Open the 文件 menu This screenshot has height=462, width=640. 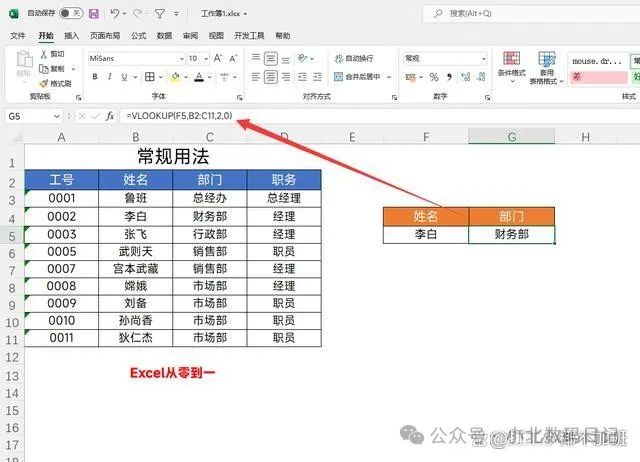[x=18, y=36]
